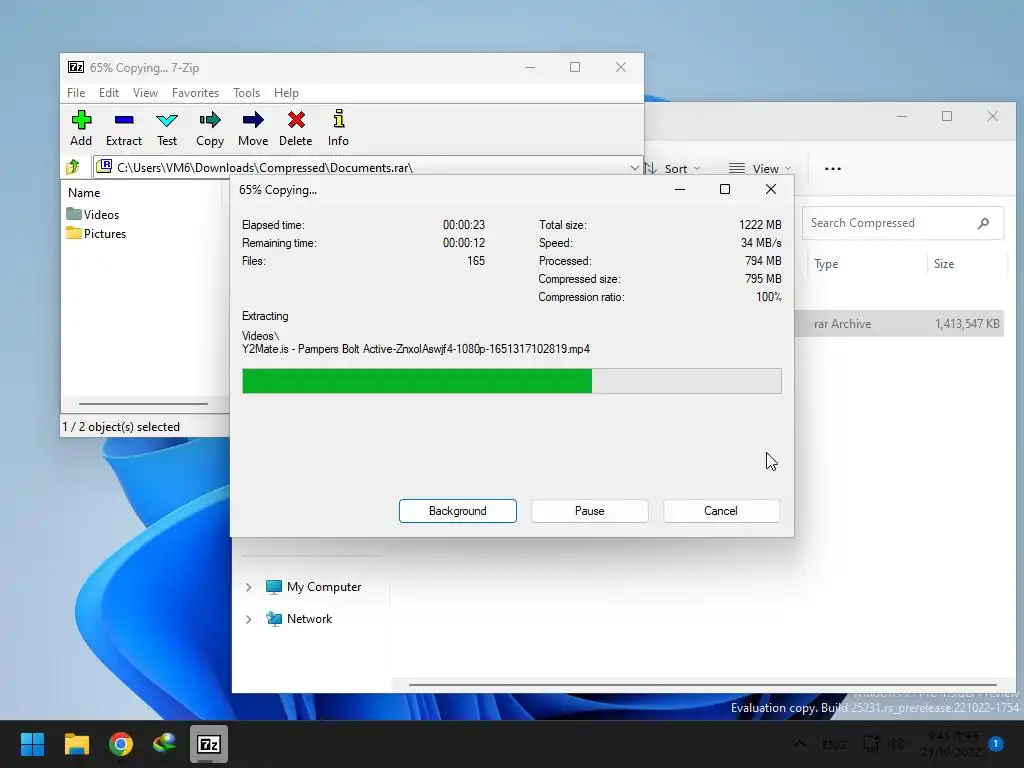Click the Size column header in Explorer
The height and width of the screenshot is (768, 1024).
pyautogui.click(x=944, y=264)
